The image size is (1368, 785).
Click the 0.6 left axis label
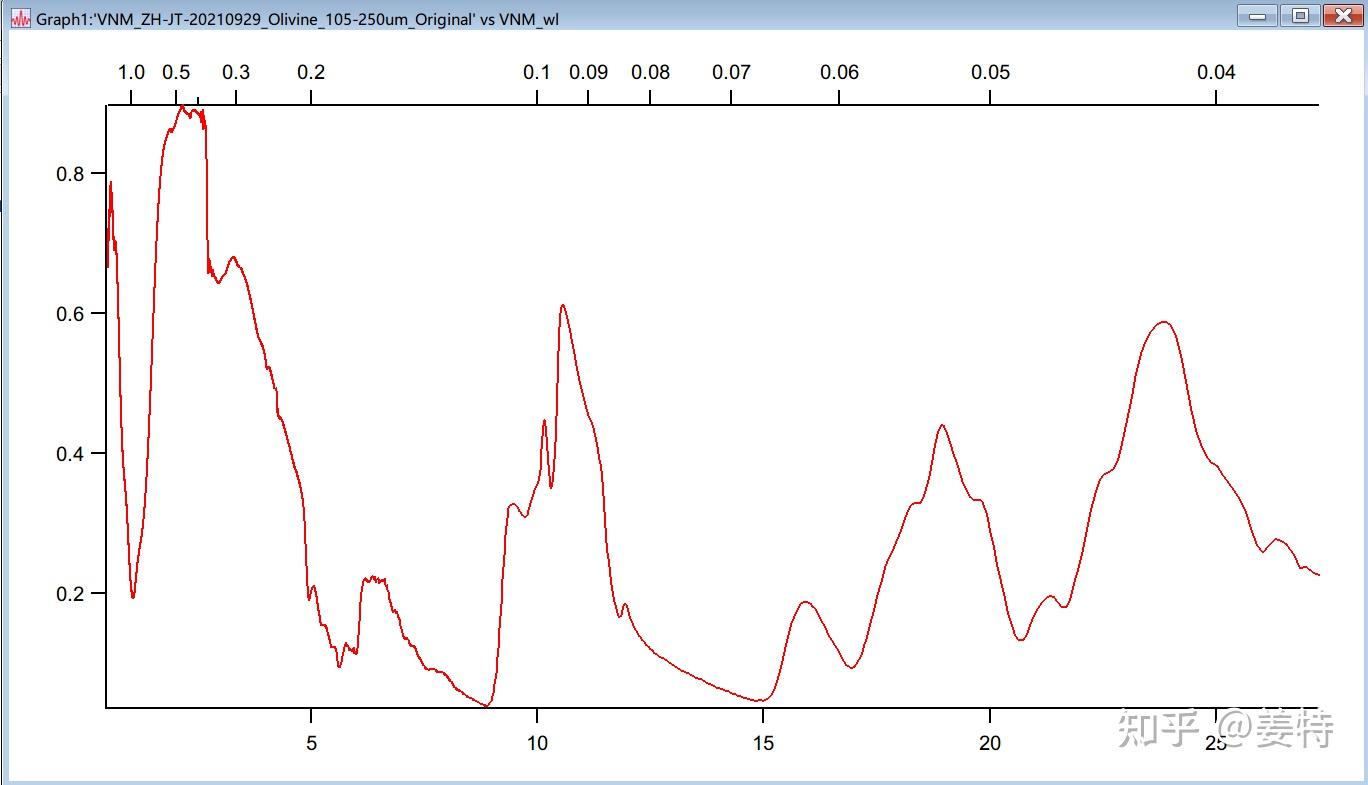(69, 314)
